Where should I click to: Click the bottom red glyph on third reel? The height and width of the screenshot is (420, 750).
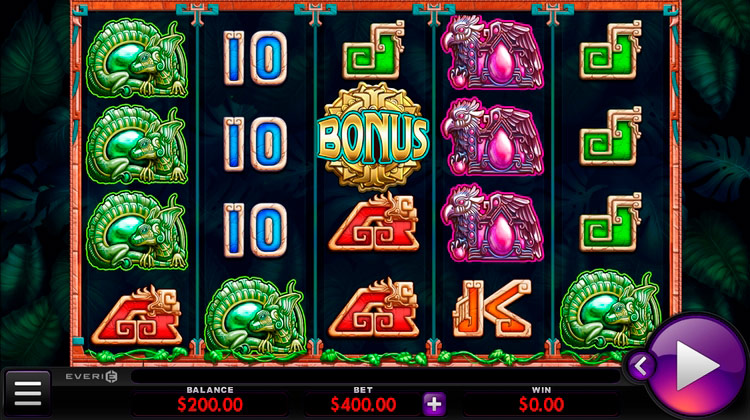(374, 308)
